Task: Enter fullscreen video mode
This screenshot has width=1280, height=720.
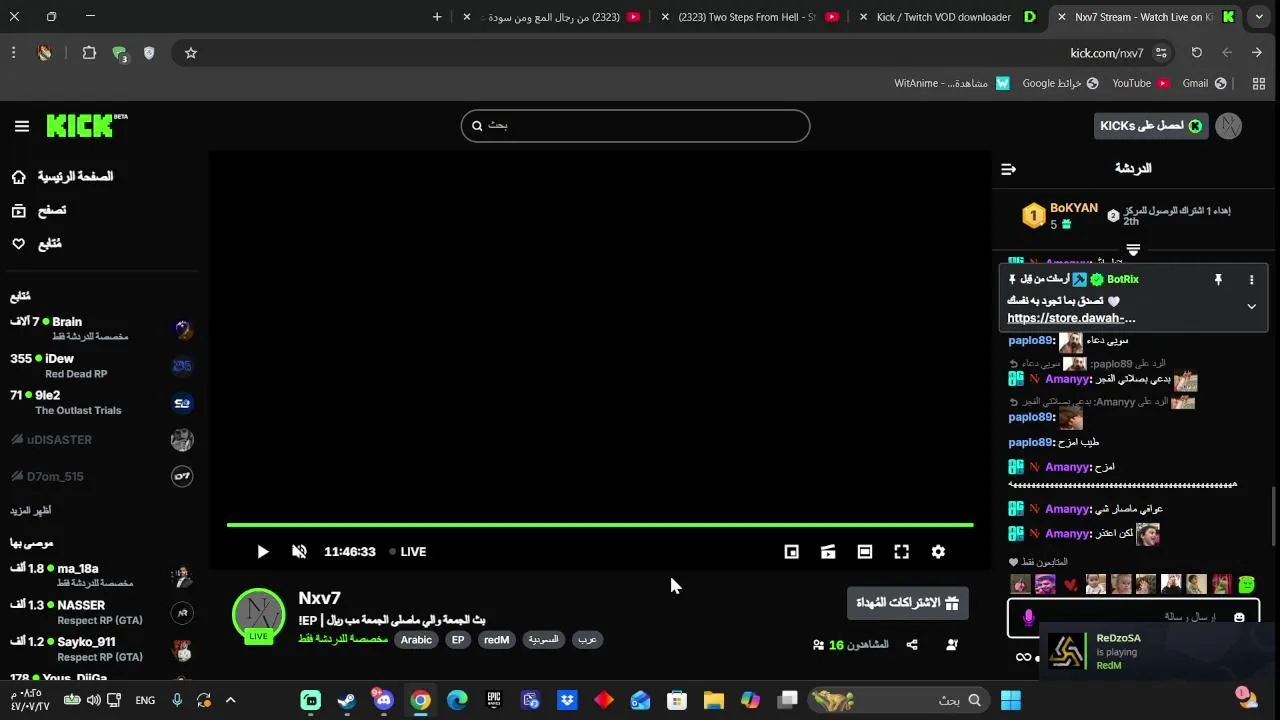Action: pos(901,552)
